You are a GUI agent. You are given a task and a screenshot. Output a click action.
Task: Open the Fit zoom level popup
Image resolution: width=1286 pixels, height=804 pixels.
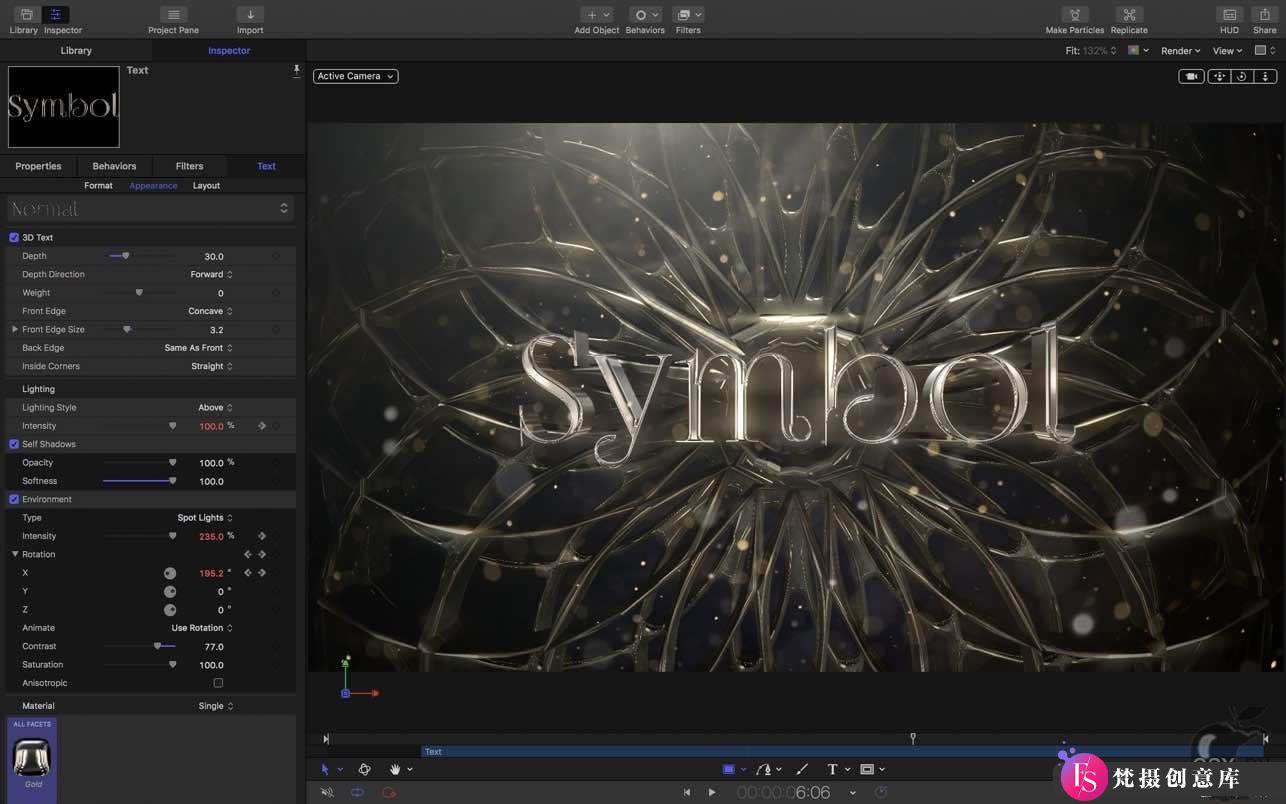(1091, 51)
